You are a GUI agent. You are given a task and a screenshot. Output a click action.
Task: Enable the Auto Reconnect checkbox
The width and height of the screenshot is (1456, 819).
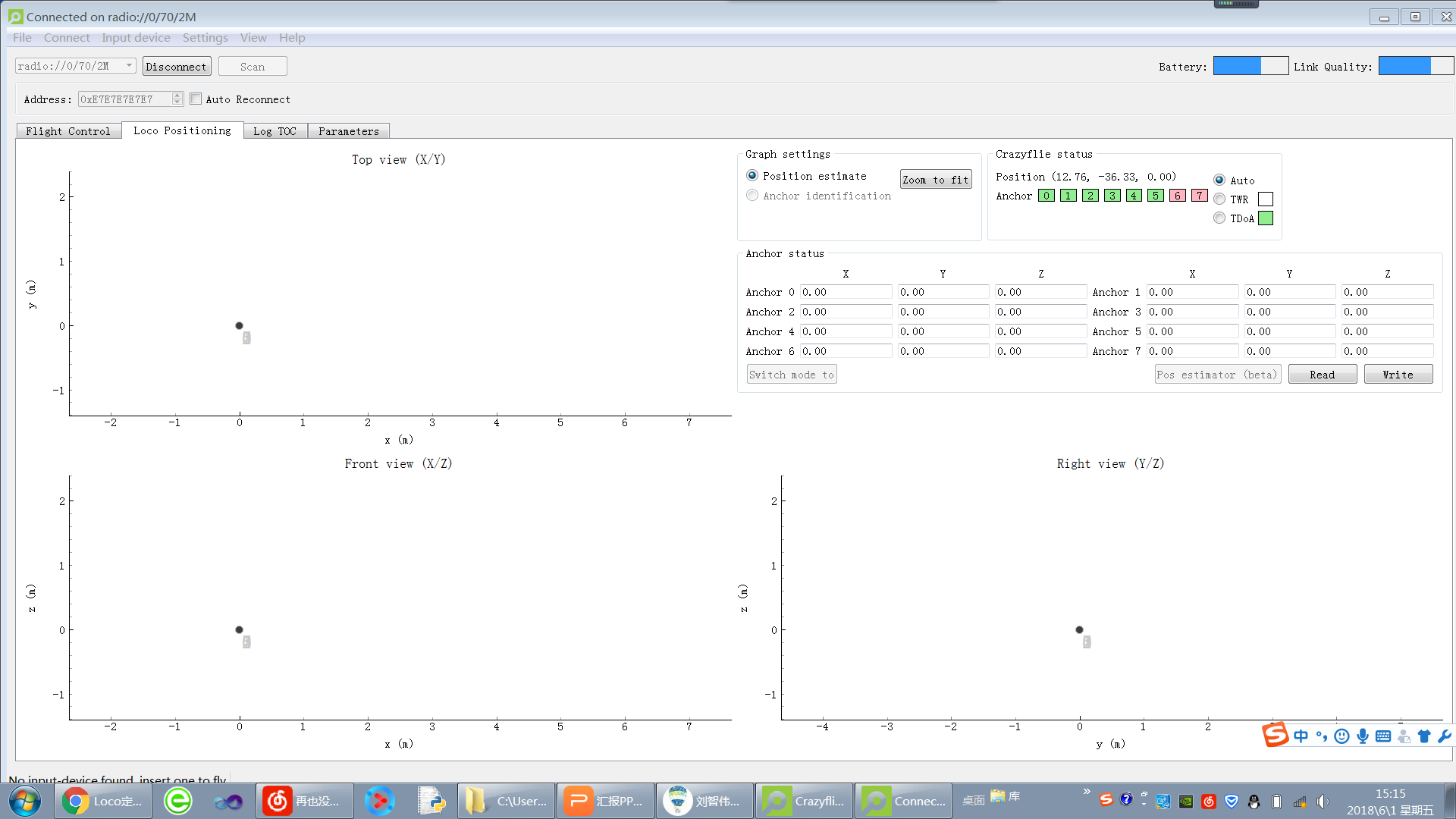(x=196, y=99)
